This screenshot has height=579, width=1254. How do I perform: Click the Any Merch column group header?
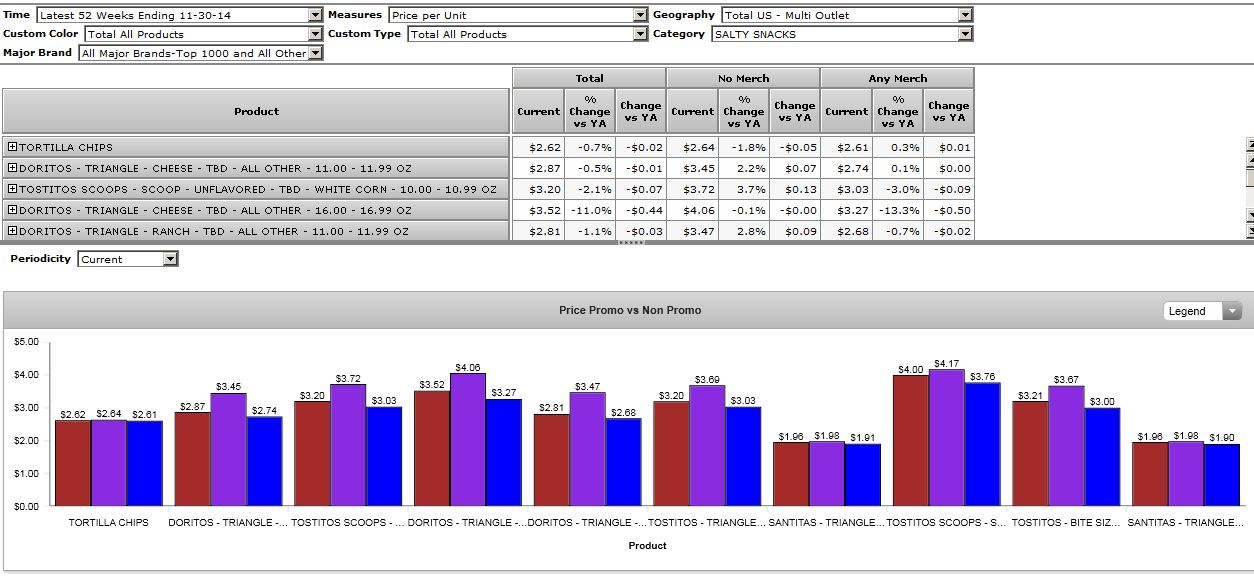point(897,78)
